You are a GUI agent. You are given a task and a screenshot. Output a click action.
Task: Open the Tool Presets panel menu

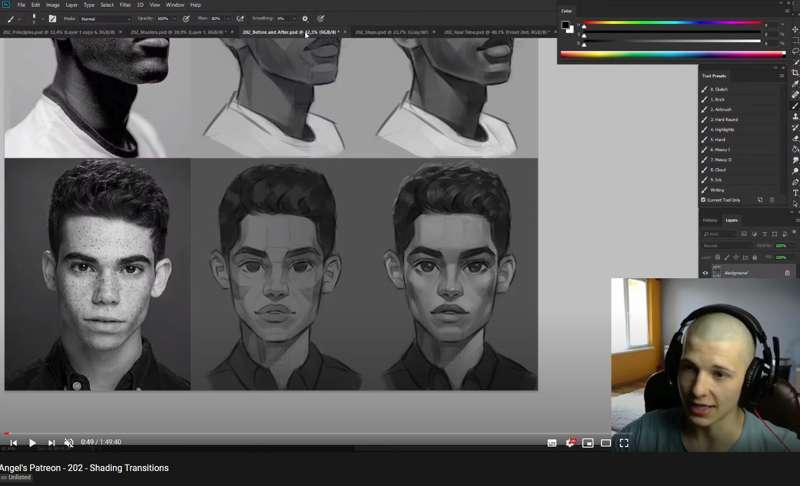(781, 75)
